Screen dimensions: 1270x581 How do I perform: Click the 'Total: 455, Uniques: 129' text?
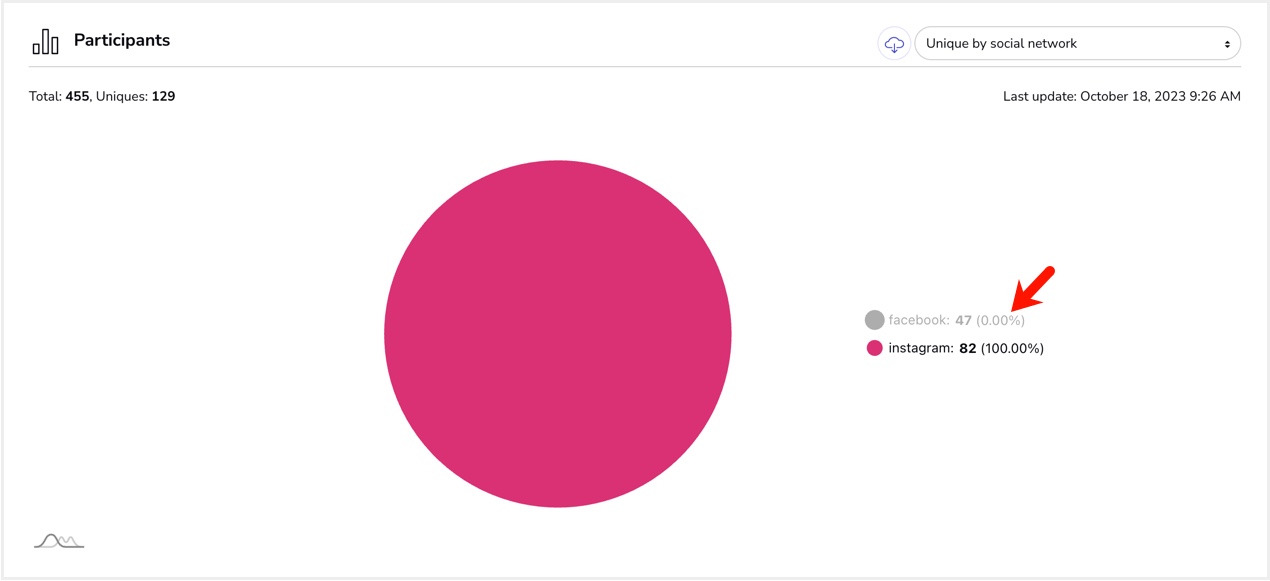(x=102, y=97)
